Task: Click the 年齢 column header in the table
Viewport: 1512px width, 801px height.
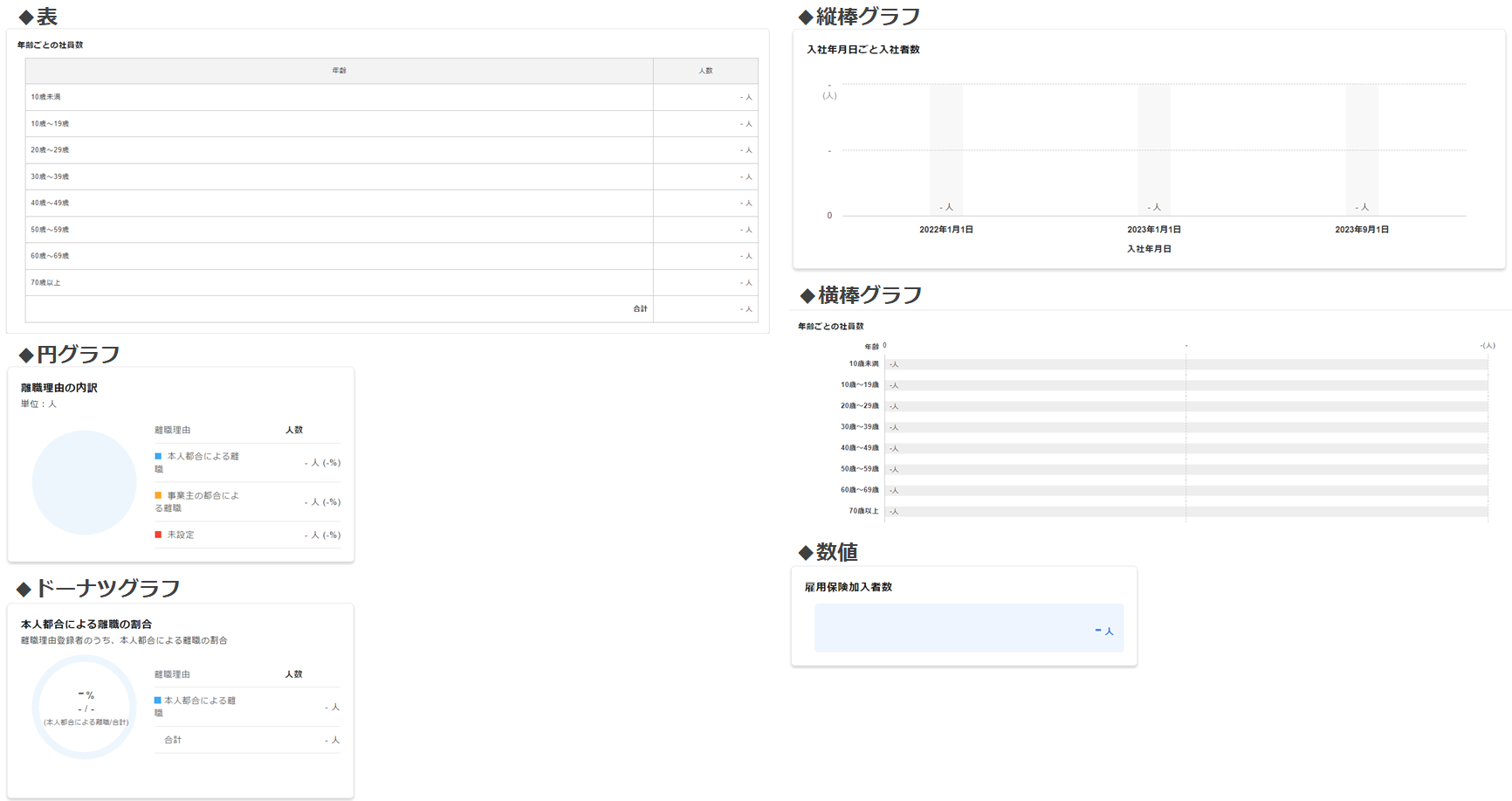Action: coord(340,71)
